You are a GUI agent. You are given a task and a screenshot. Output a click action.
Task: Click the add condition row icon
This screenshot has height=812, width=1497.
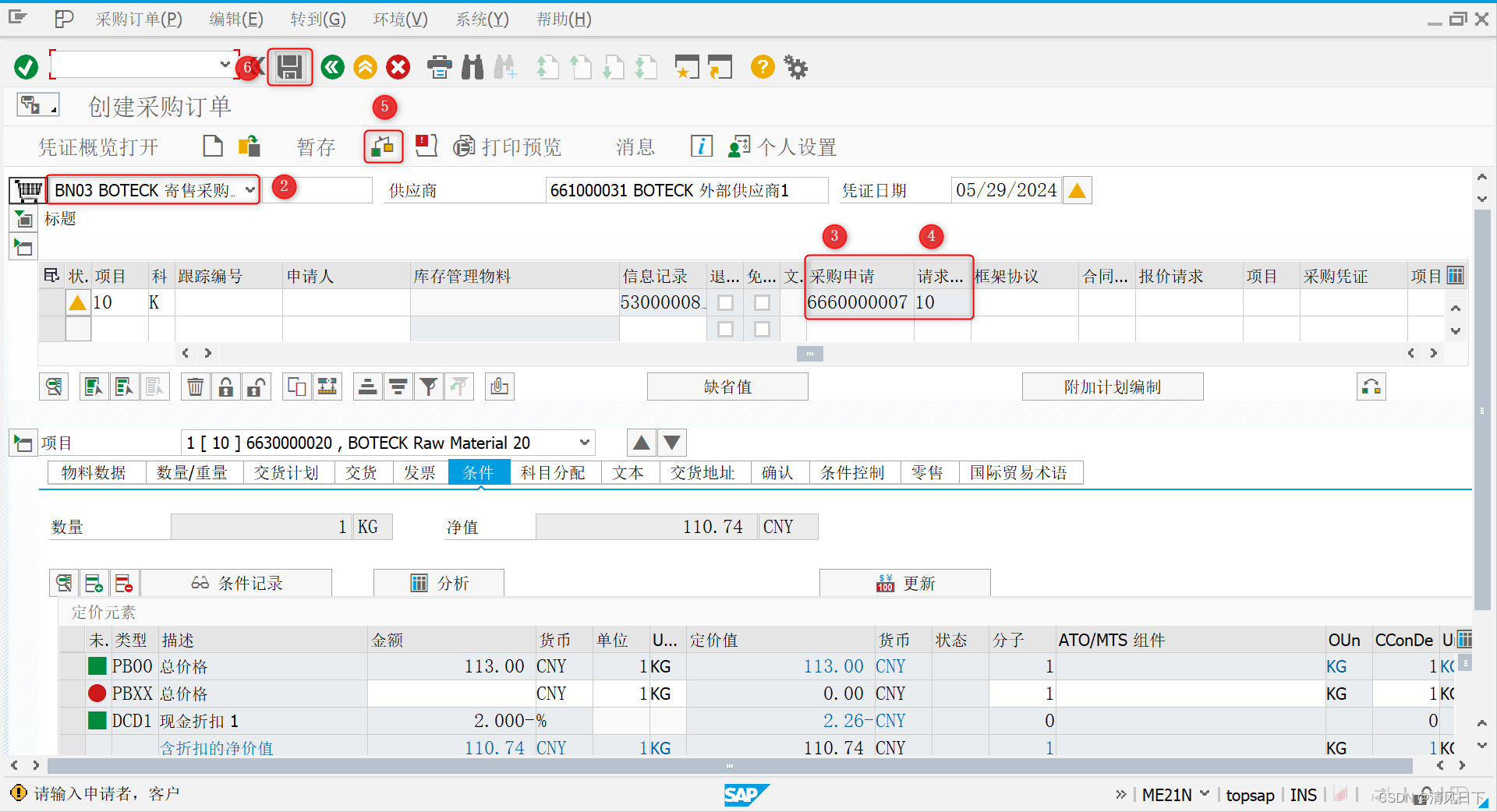click(x=94, y=583)
